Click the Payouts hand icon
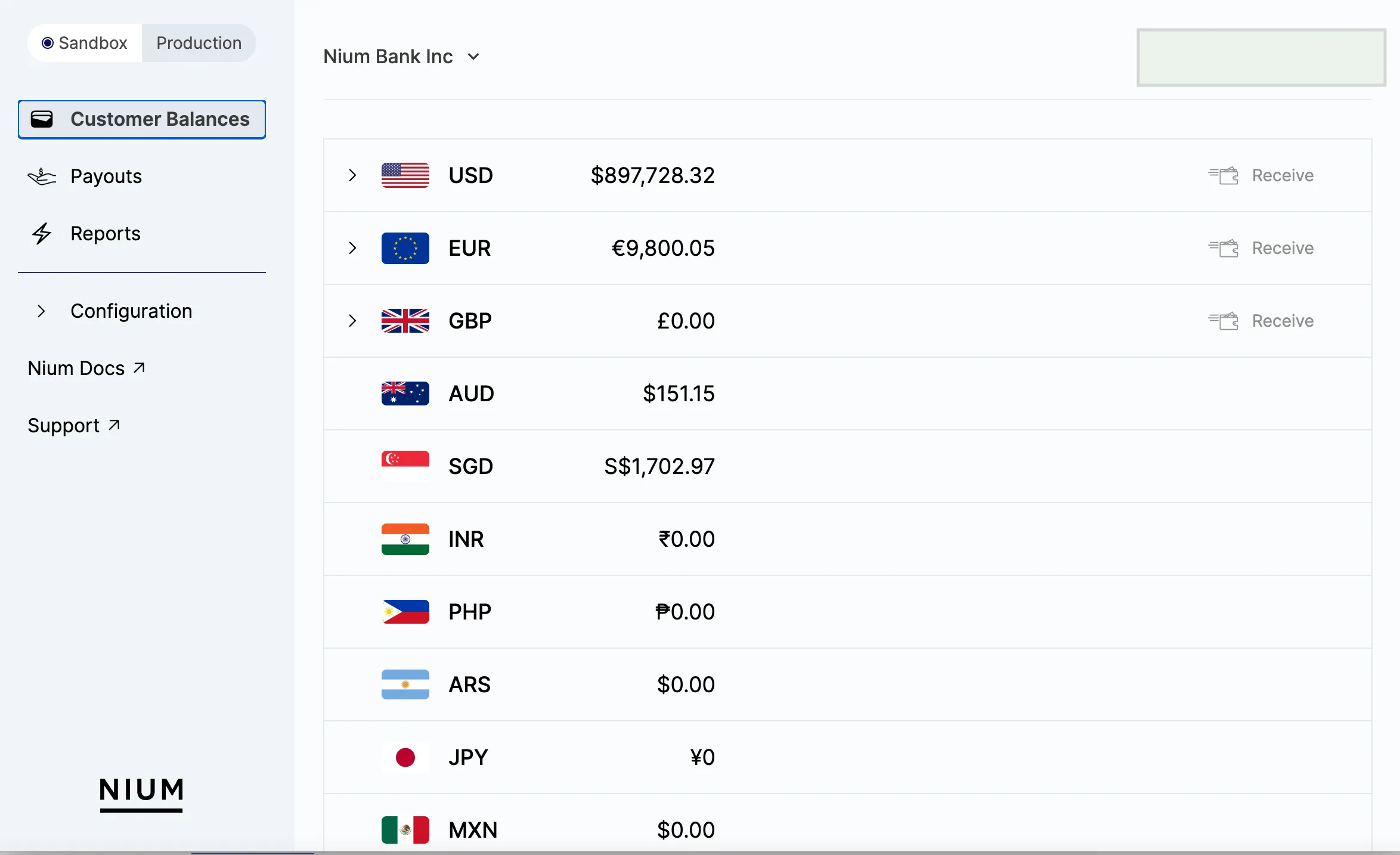Screen dimensions: 1400x855 [x=42, y=176]
